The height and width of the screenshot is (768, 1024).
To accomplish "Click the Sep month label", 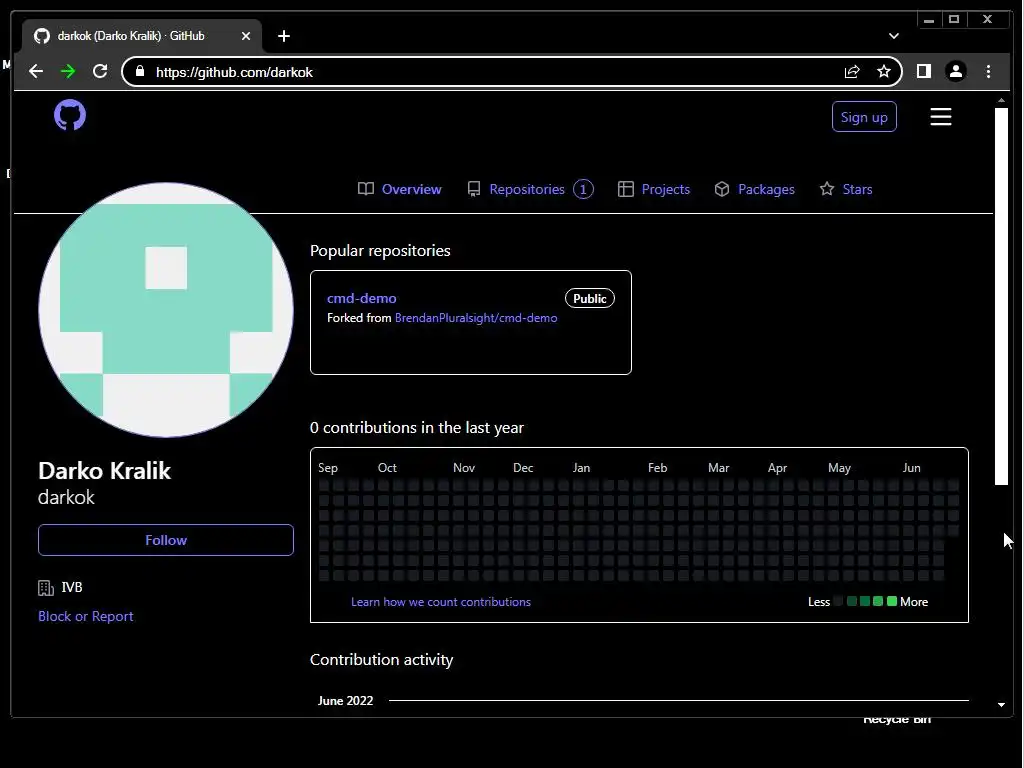I will 328,468.
